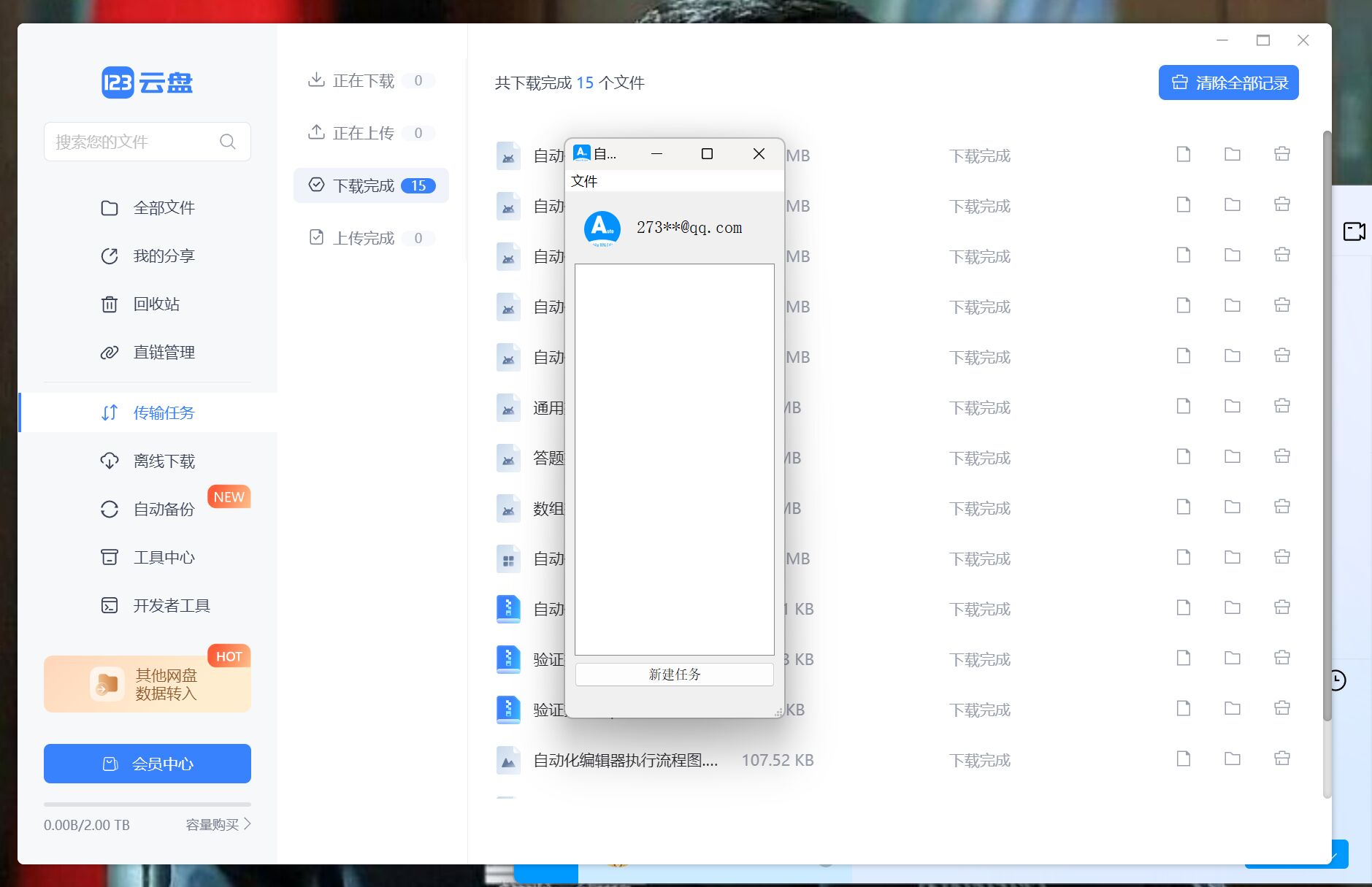Viewport: 1372px width, 887px height.
Task: Open folder icon in the 1 KB row
Action: [x=1233, y=607]
